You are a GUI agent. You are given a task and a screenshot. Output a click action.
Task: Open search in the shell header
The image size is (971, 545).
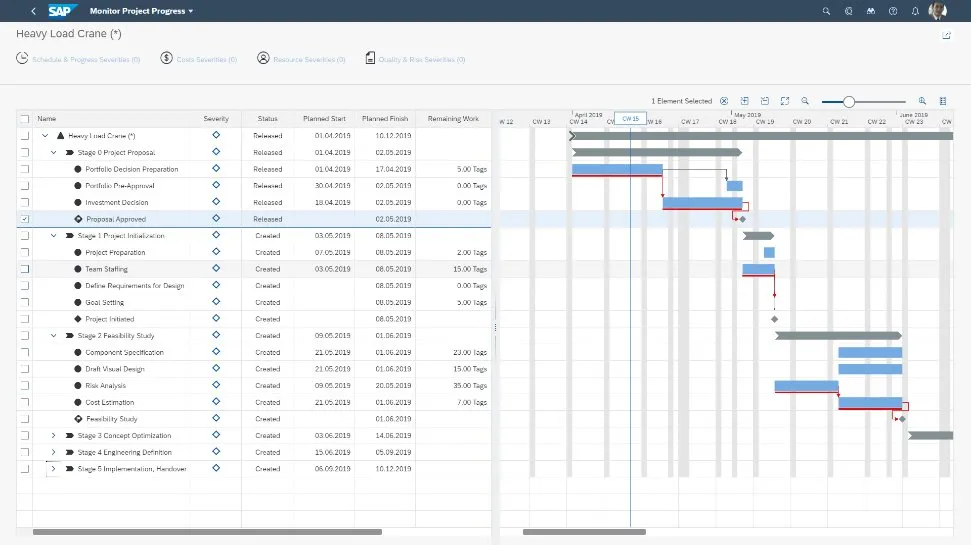(x=826, y=11)
